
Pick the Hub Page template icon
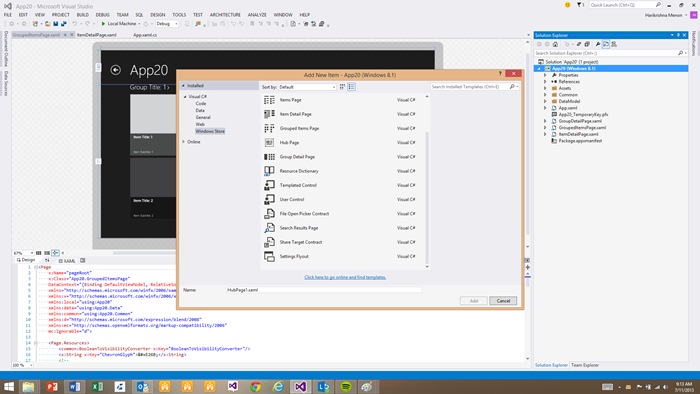click(x=269, y=143)
